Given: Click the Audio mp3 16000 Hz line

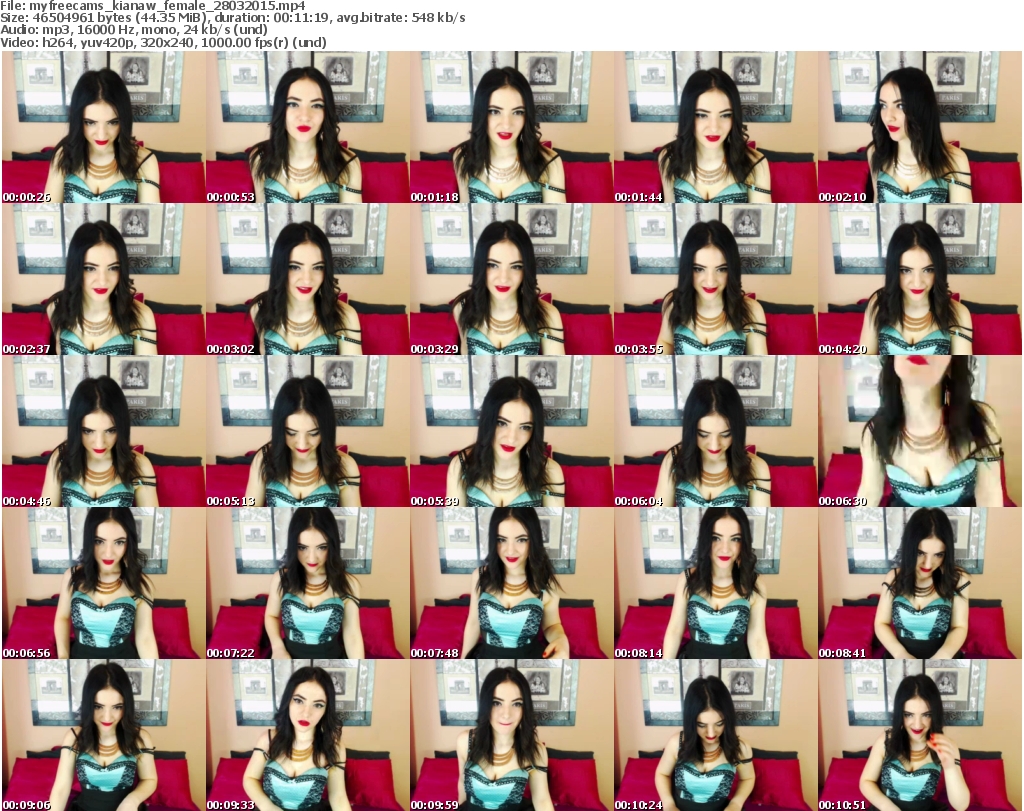Looking at the screenshot, I should pos(134,30).
